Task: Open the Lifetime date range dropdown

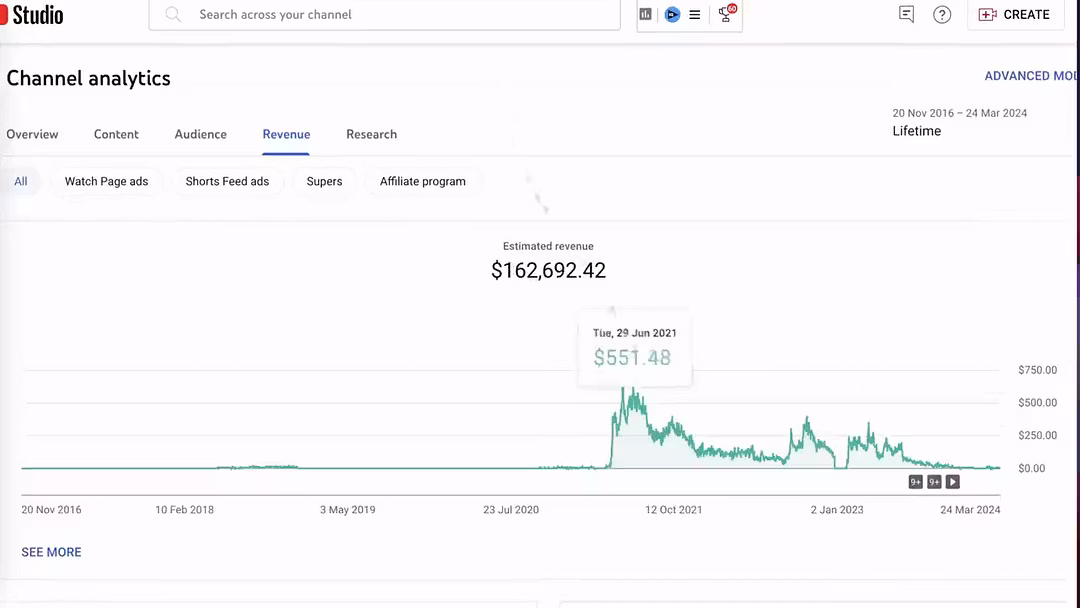Action: click(x=958, y=123)
